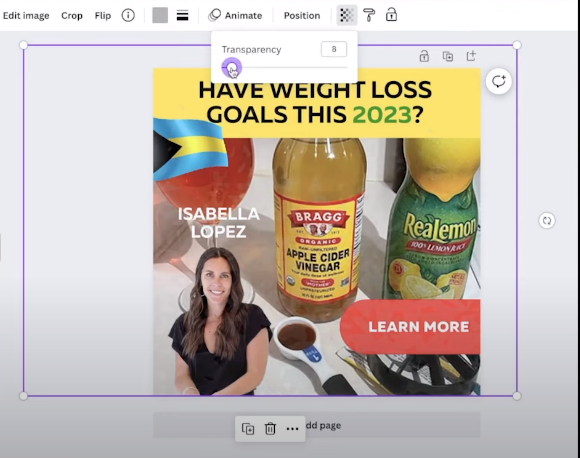Duplicate page icon above canvas
The height and width of the screenshot is (458, 580).
pos(448,56)
